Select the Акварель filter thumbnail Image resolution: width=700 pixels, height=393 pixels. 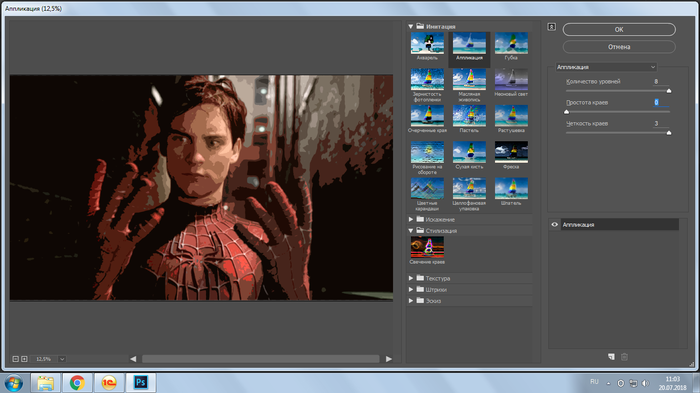tap(427, 43)
